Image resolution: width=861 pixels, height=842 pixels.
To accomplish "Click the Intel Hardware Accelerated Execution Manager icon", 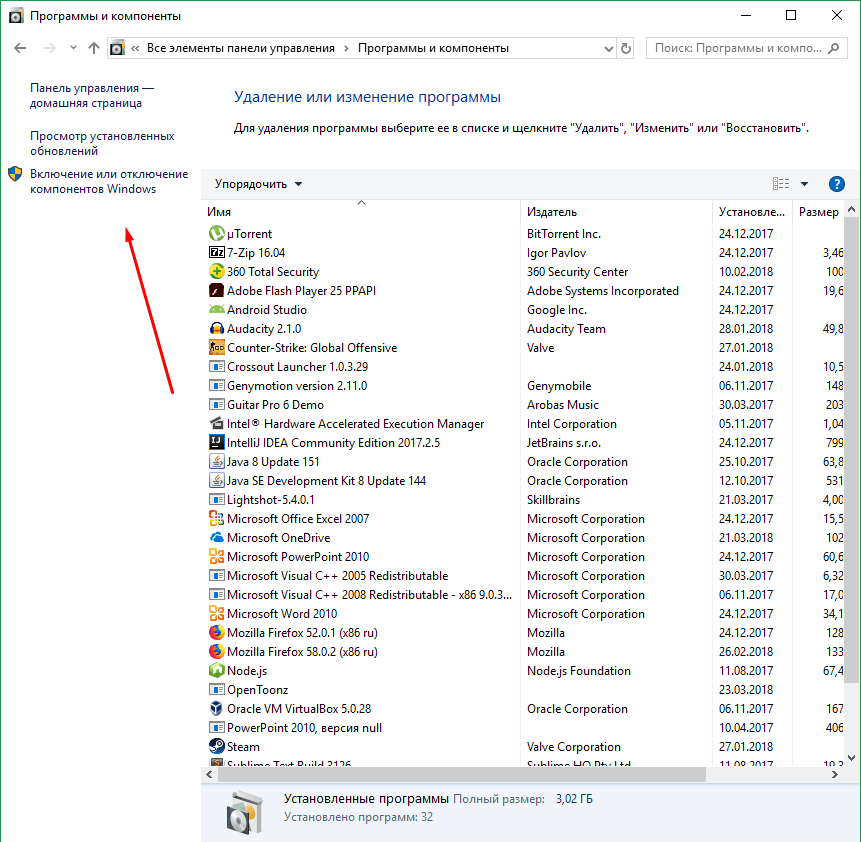I will pos(216,423).
